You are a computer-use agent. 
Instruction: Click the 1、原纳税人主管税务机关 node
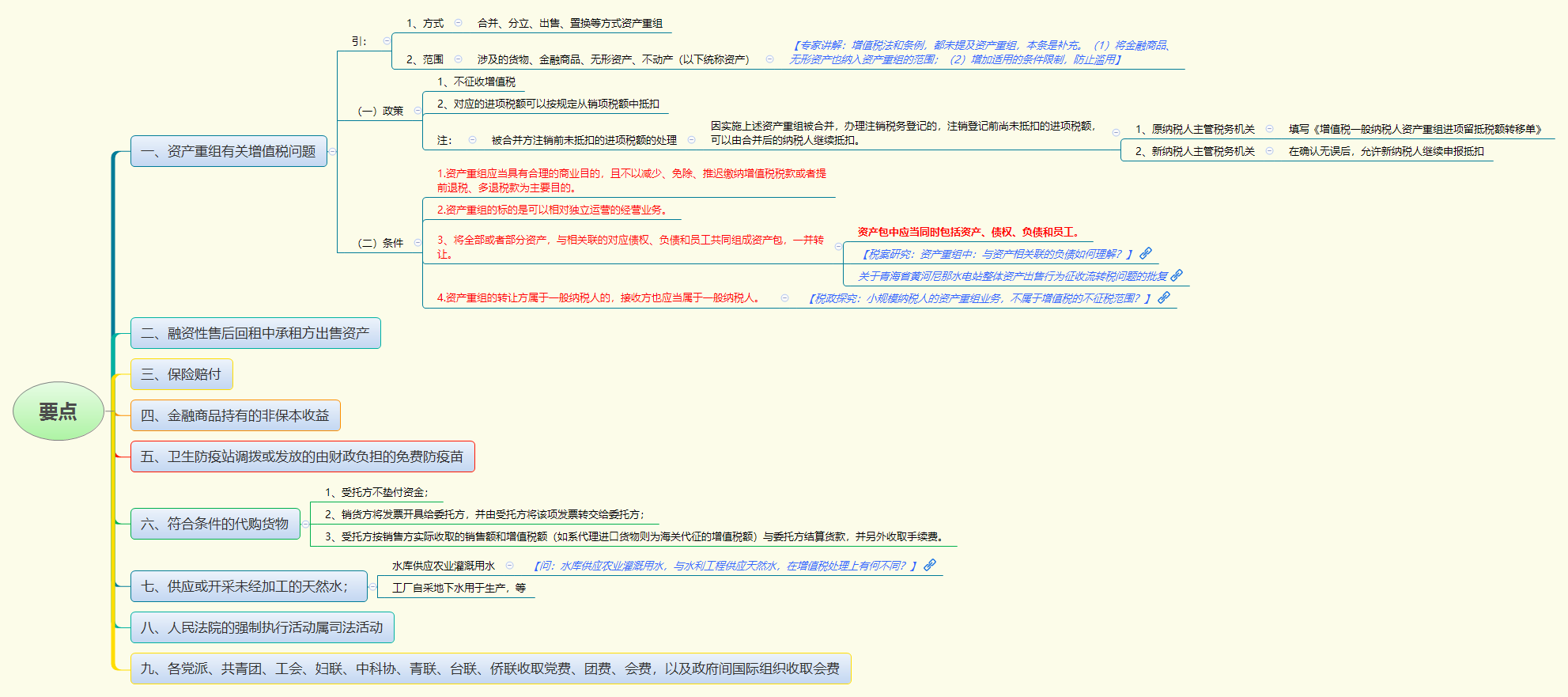point(1195,128)
